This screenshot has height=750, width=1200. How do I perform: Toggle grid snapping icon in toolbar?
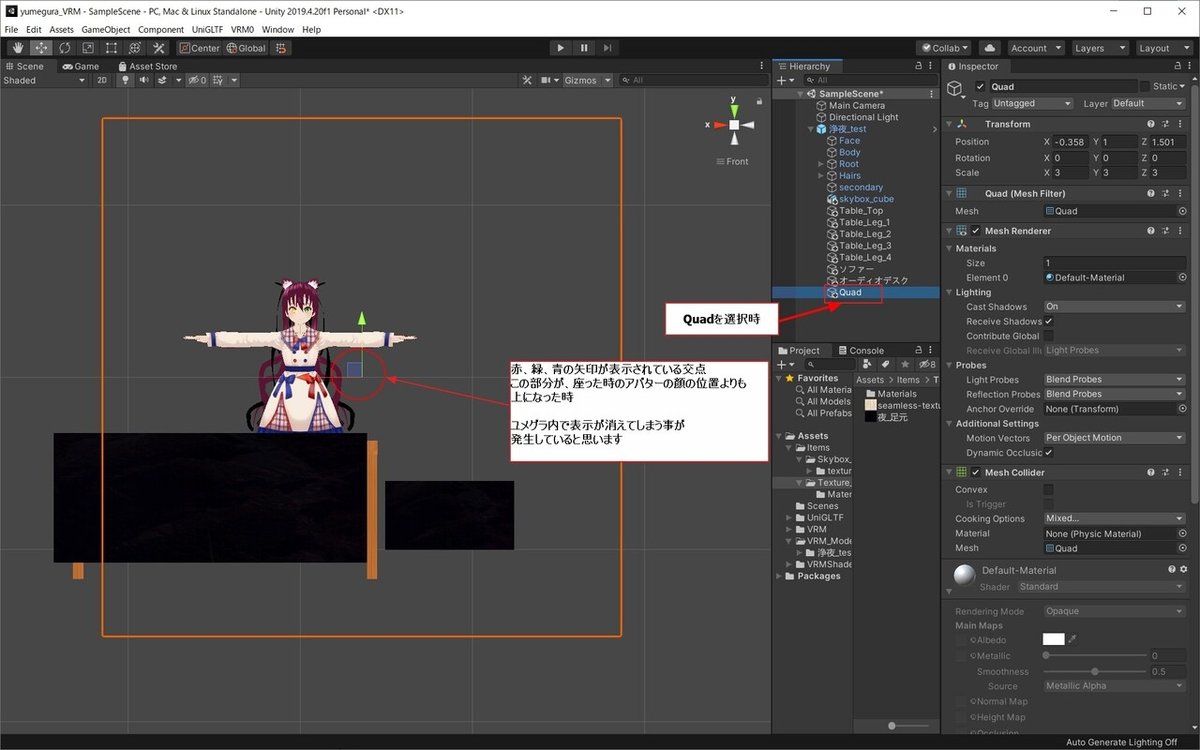(x=283, y=48)
